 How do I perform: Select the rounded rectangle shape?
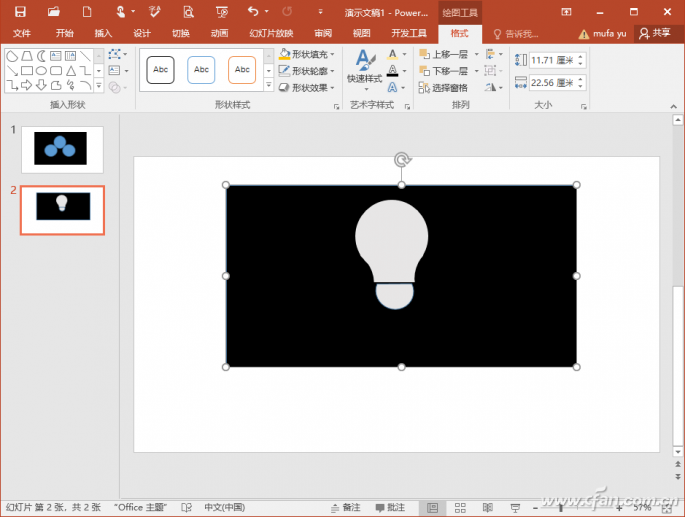(x=56, y=71)
